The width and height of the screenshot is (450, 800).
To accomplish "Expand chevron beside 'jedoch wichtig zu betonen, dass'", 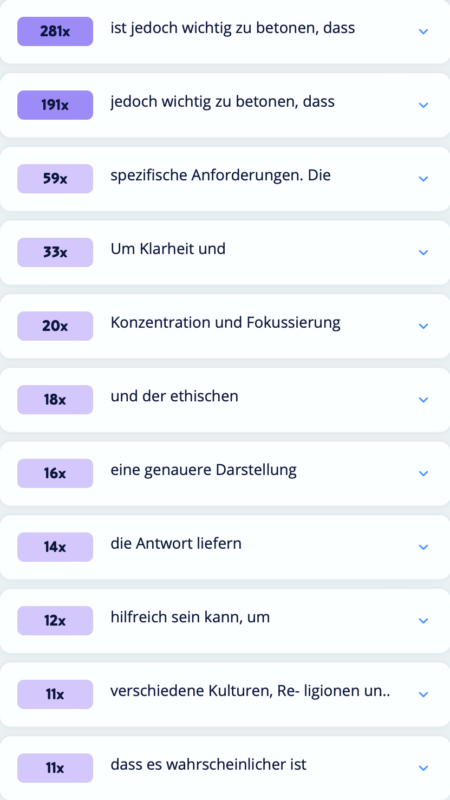I will (423, 105).
